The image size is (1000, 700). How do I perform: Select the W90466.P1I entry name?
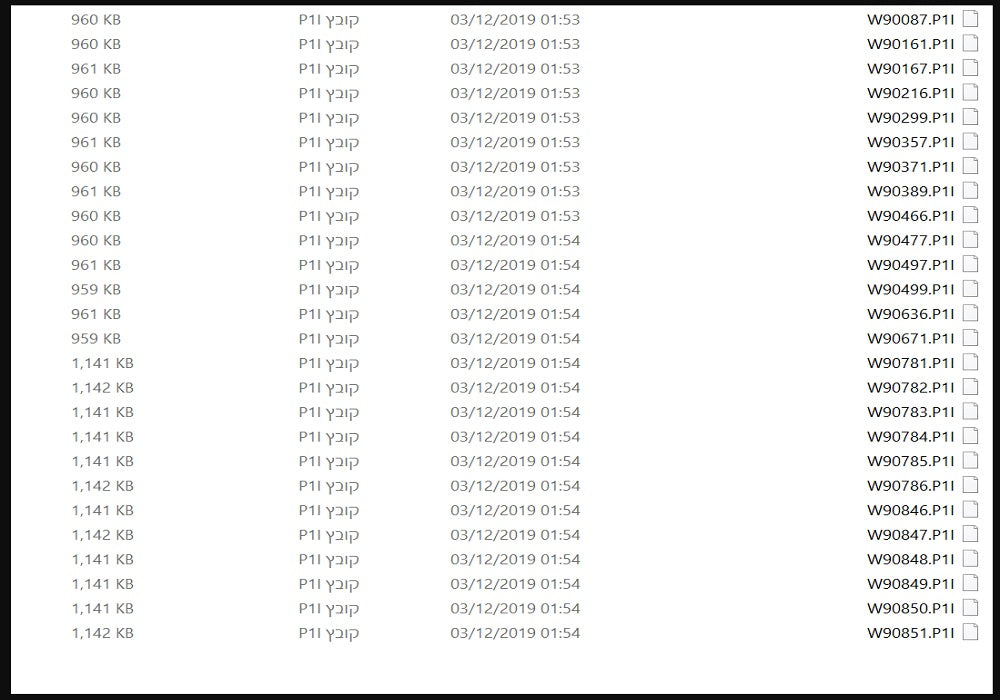911,215
